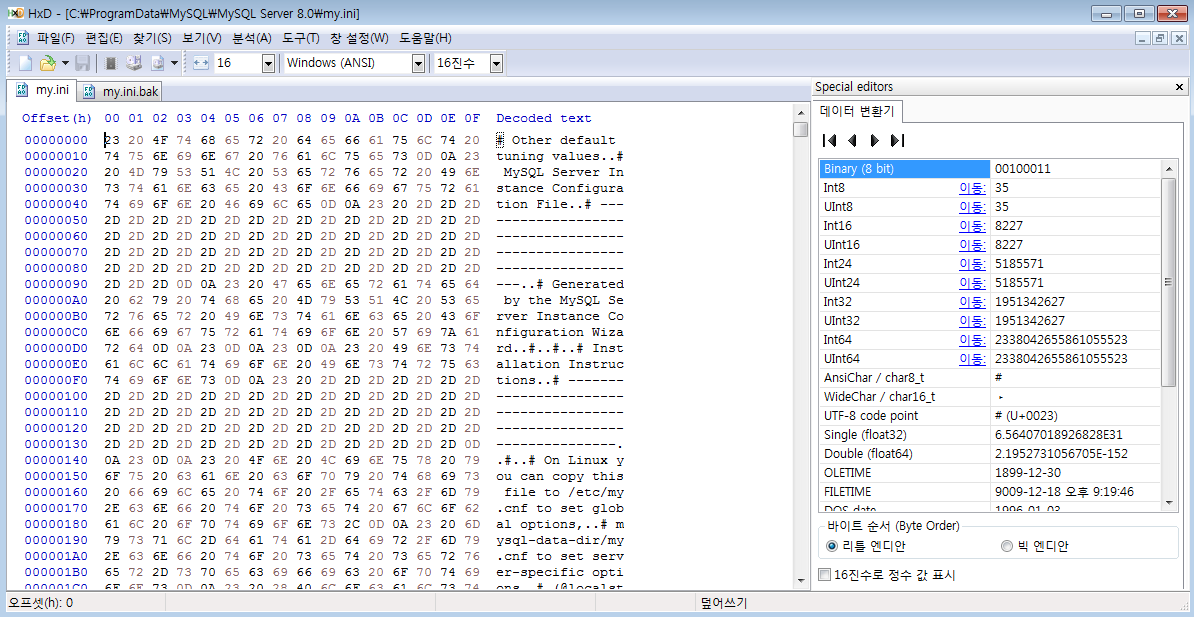Click the hex editor vertical scrollbar thumb
The height and width of the screenshot is (617, 1194).
(x=800, y=129)
